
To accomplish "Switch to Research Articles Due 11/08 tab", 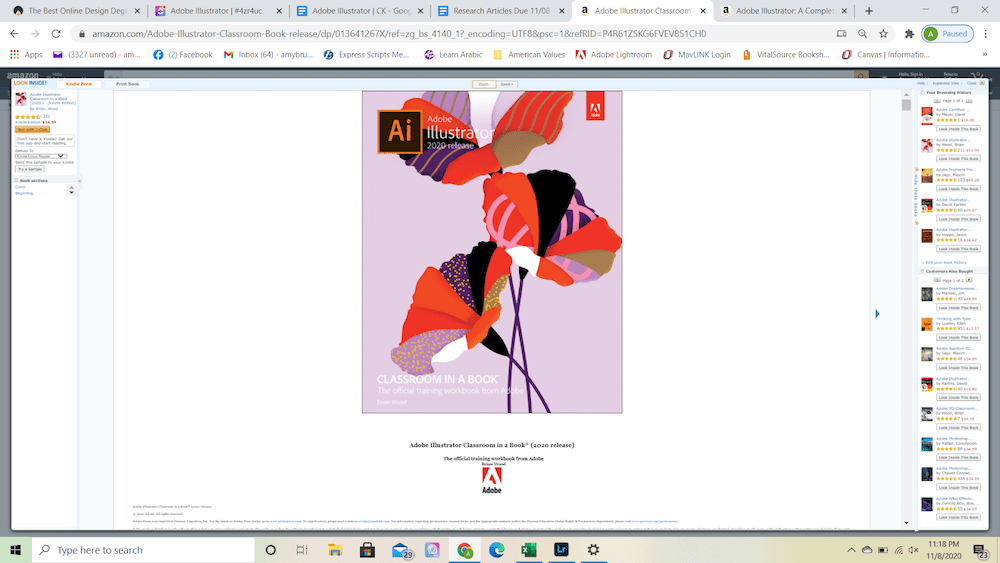I will click(x=502, y=11).
